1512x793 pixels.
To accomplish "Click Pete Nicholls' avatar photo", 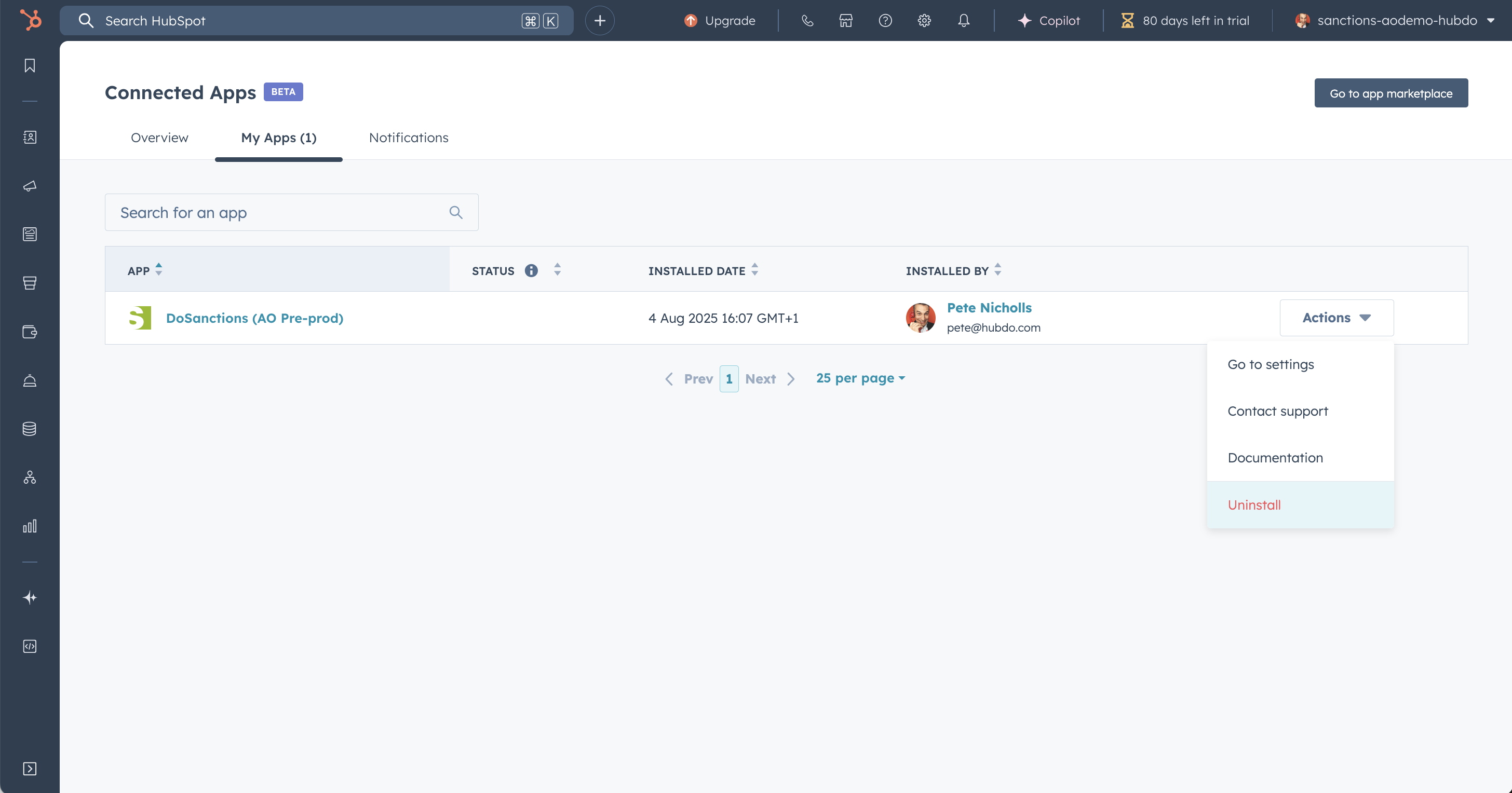I will [x=921, y=318].
